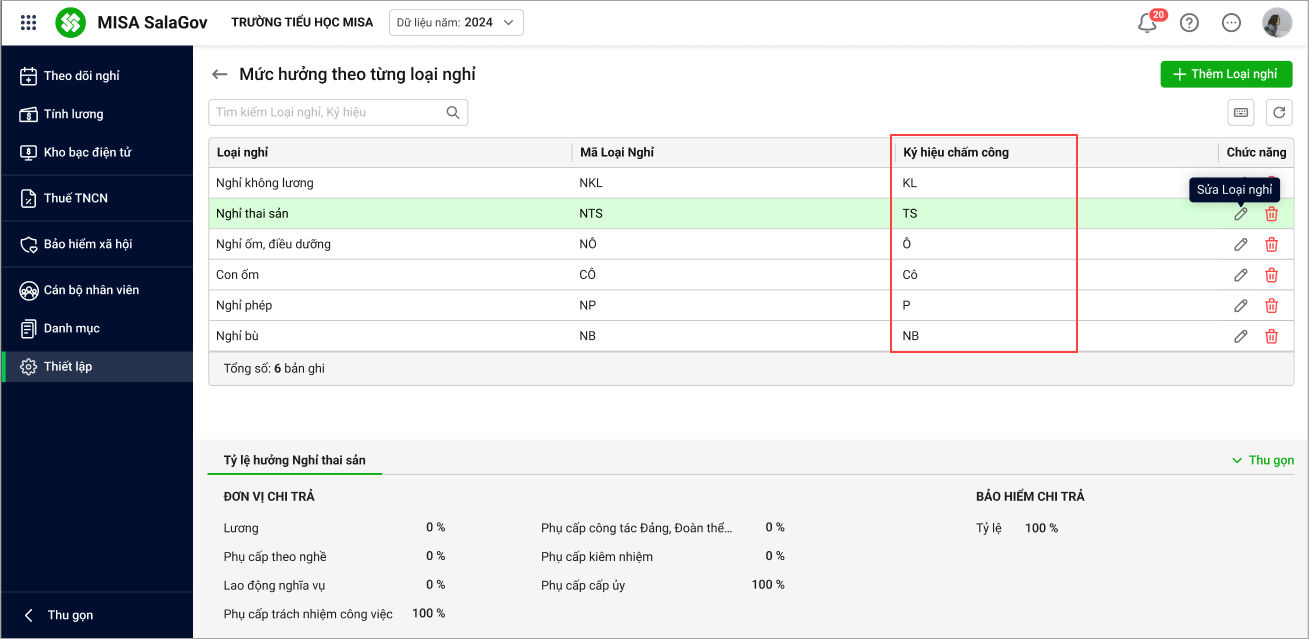
Task: Open the notifications bell
Action: pyautogui.click(x=1147, y=23)
